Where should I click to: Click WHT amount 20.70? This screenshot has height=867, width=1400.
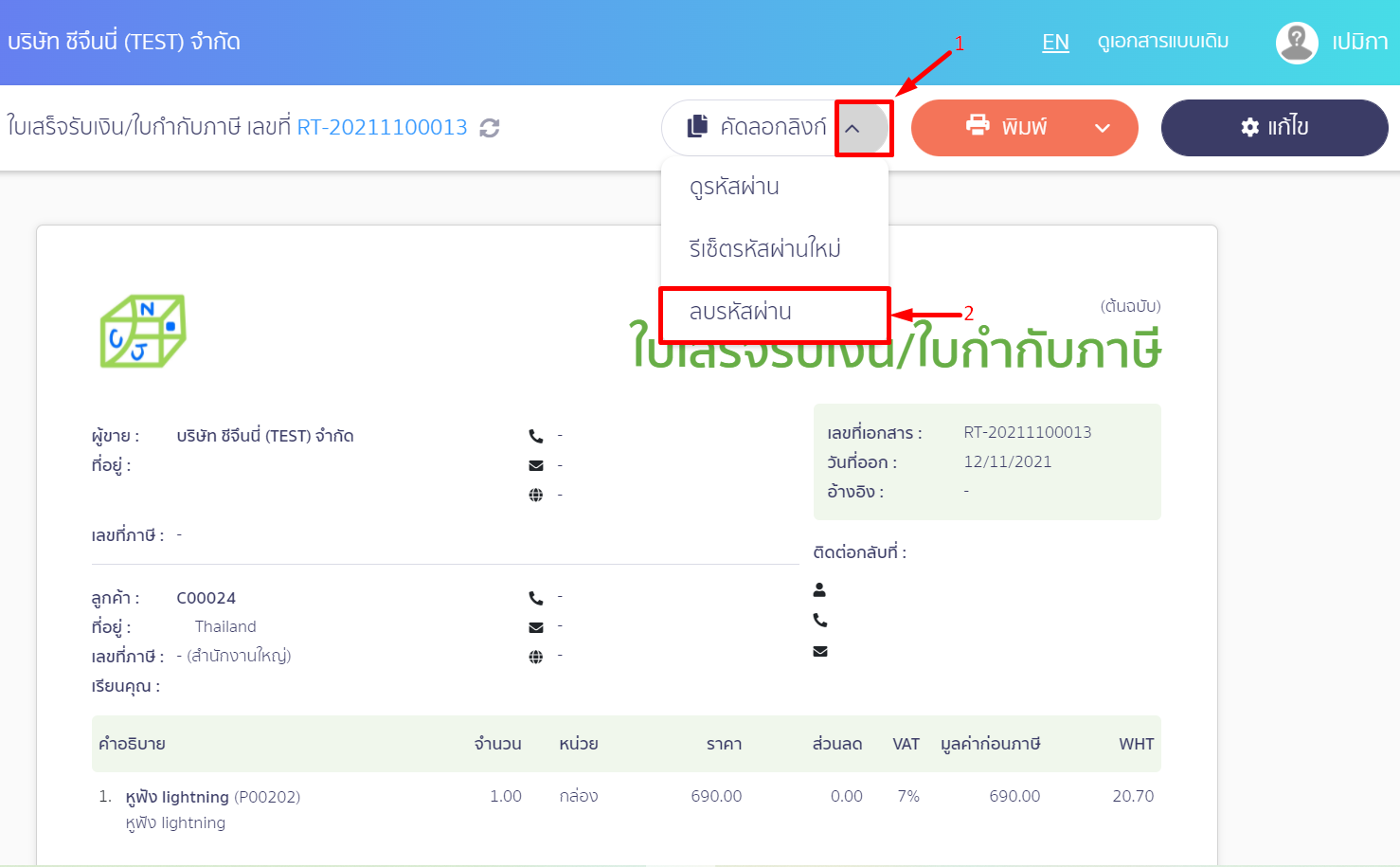(x=1134, y=796)
